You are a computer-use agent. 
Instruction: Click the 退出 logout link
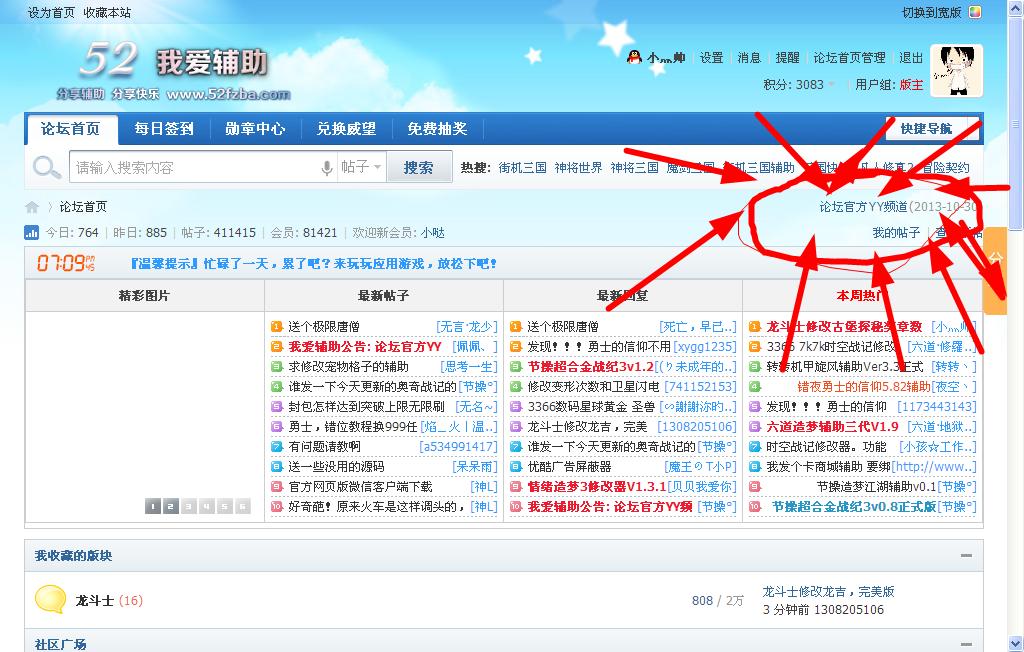(911, 58)
